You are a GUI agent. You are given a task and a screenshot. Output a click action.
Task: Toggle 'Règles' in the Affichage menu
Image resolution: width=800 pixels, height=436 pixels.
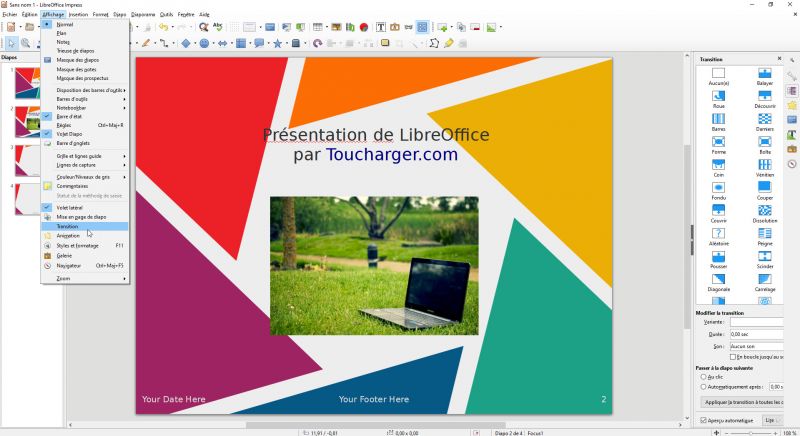(x=85, y=125)
